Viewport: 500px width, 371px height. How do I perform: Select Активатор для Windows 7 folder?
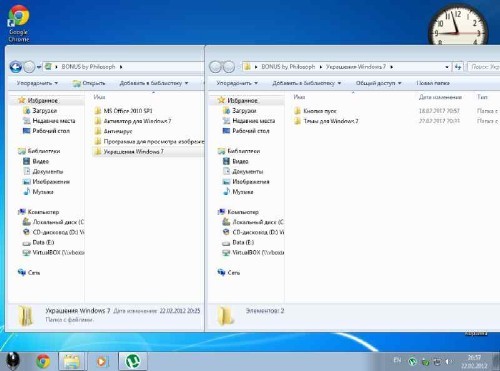click(133, 121)
